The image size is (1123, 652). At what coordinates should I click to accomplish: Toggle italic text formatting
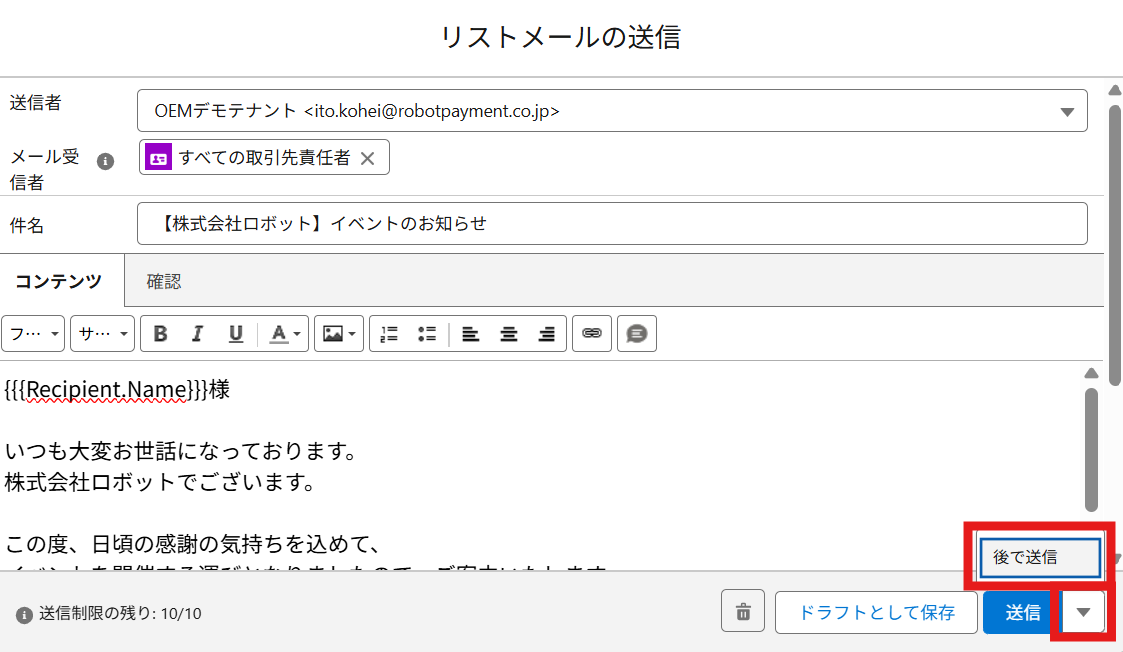pyautogui.click(x=197, y=334)
